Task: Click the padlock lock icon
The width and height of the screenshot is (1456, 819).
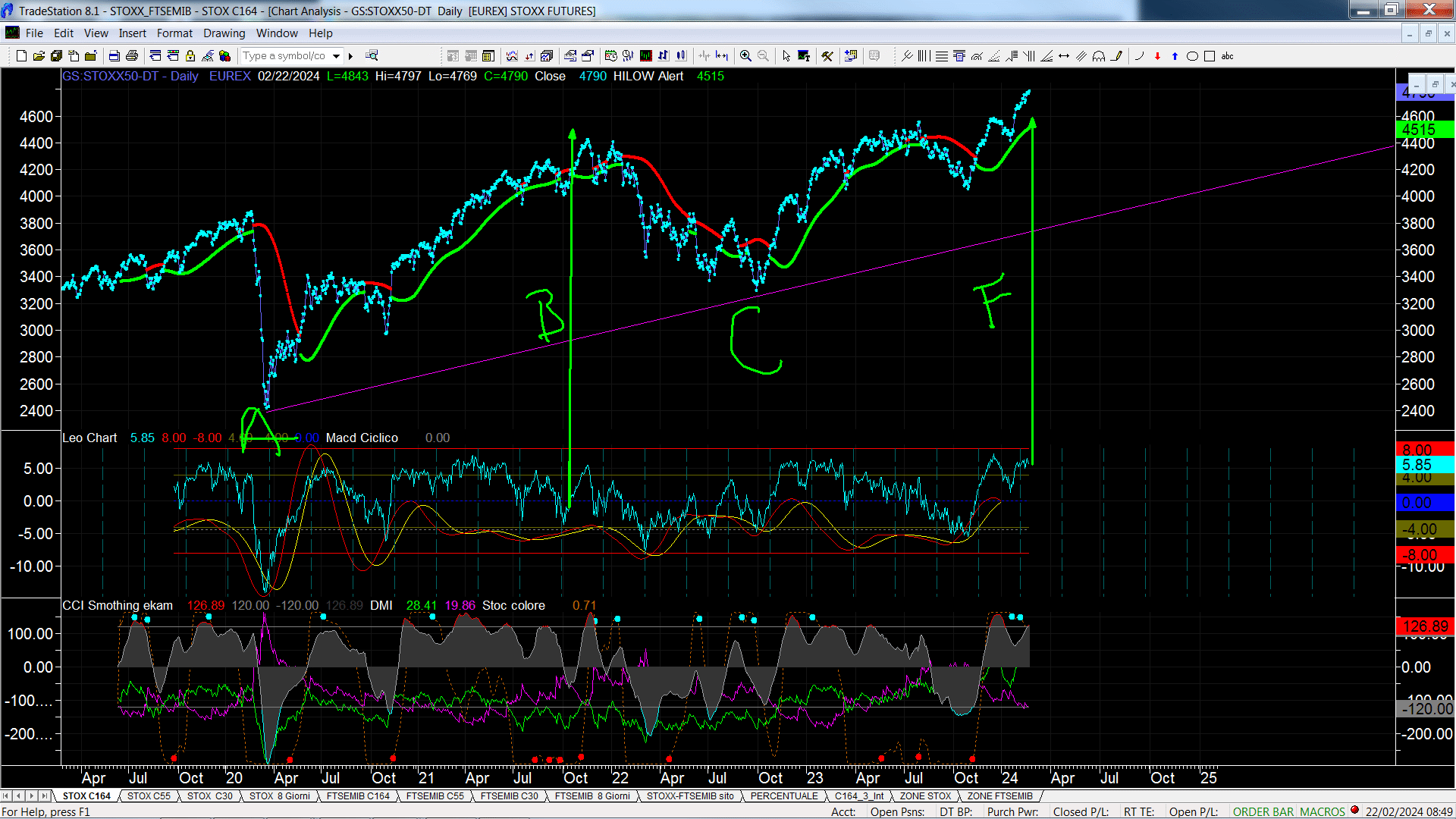Action: (190, 55)
